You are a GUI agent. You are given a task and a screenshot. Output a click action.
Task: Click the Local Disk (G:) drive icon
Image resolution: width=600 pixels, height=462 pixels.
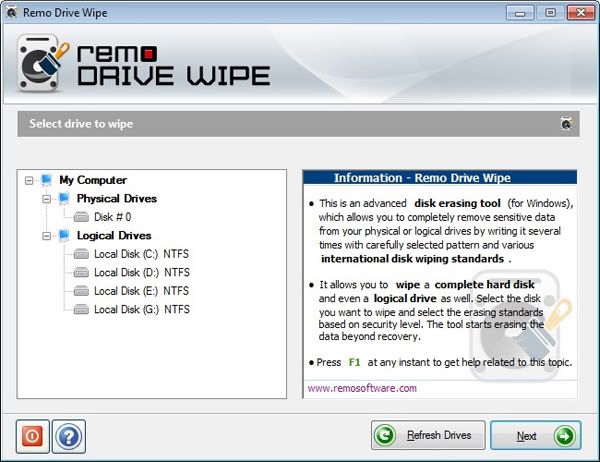(x=81, y=309)
